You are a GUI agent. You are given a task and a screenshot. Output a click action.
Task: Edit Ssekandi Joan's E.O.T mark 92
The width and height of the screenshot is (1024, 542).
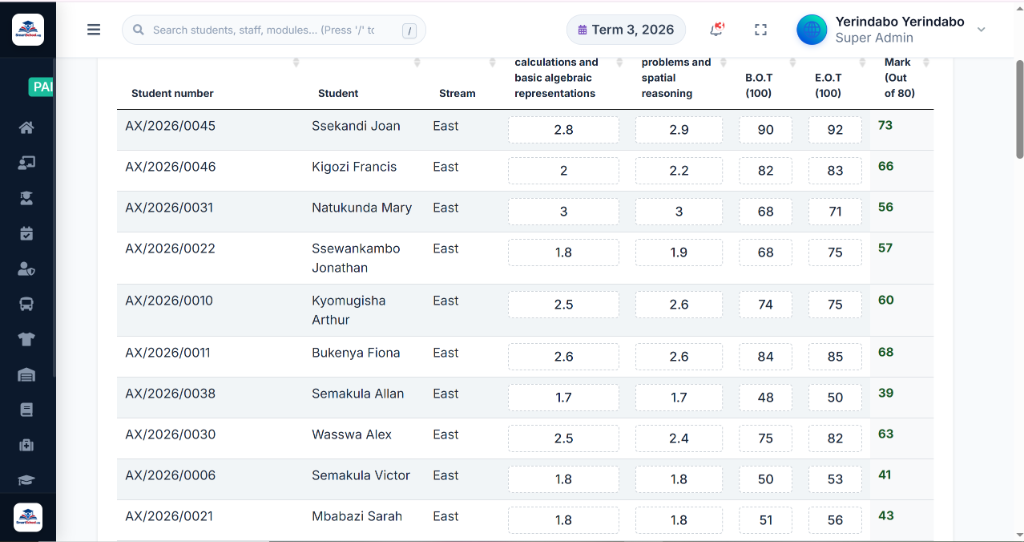835,130
